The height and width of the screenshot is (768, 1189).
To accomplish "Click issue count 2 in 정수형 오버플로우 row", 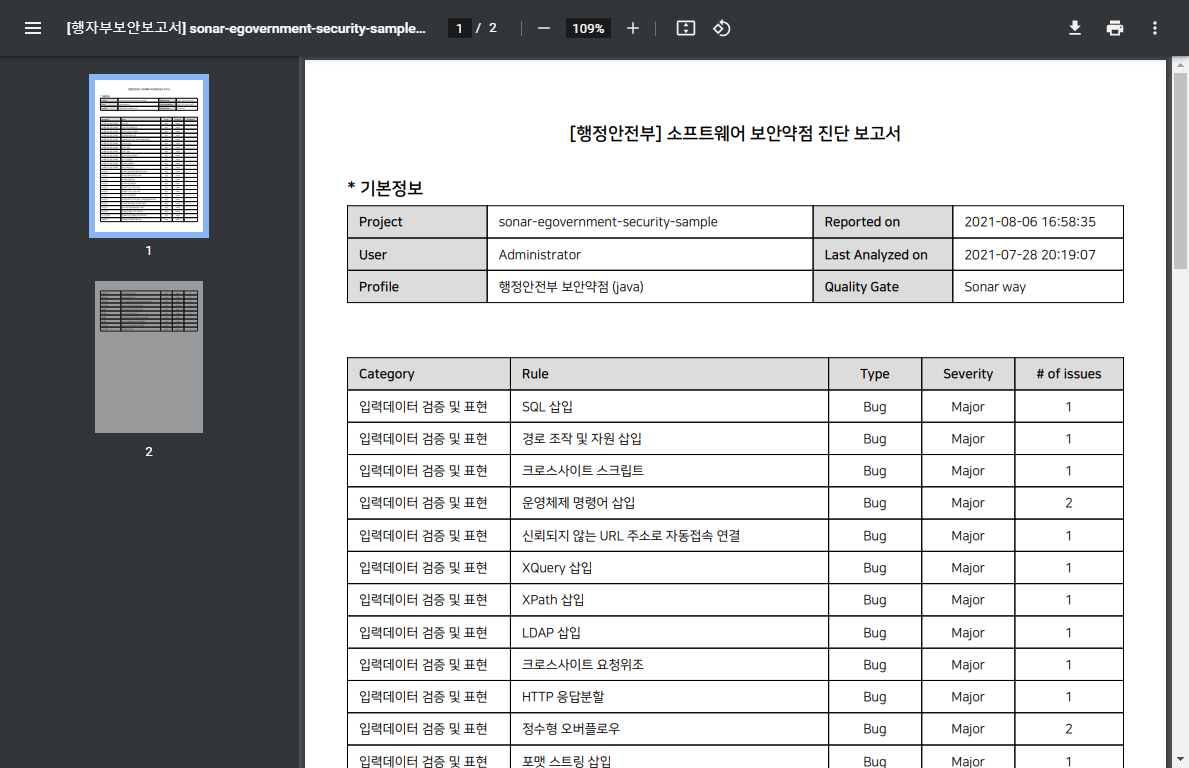I will [1068, 729].
